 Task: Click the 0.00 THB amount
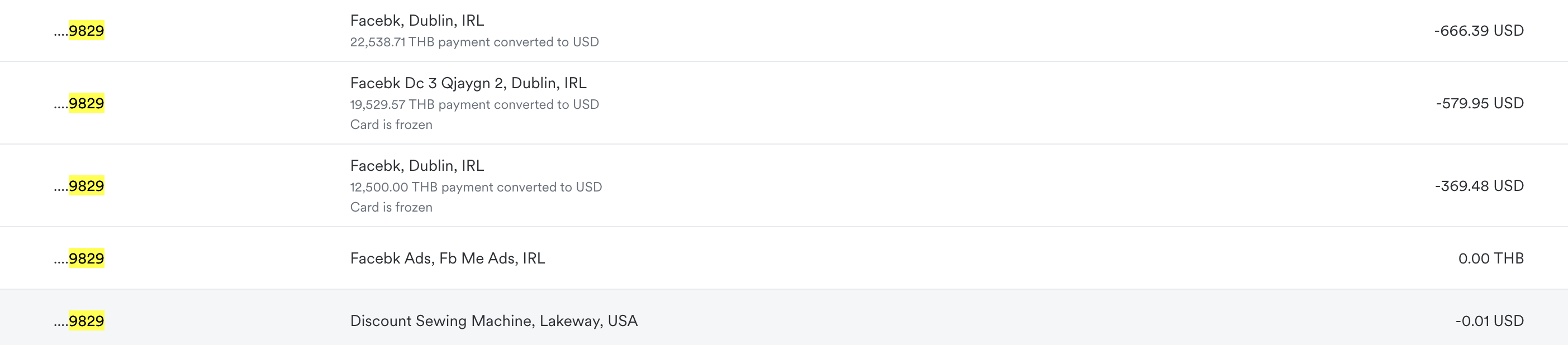(1491, 258)
